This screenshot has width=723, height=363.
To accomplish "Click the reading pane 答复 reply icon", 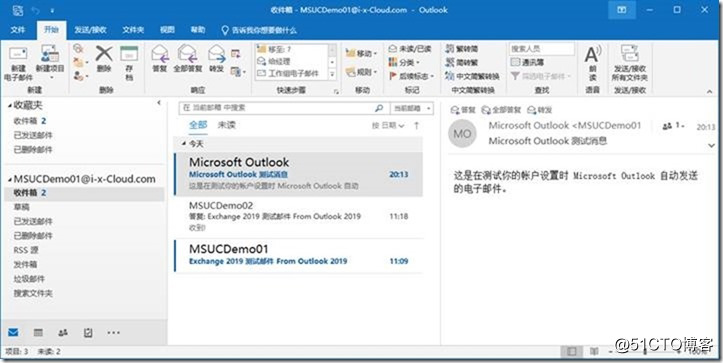I will [x=462, y=110].
